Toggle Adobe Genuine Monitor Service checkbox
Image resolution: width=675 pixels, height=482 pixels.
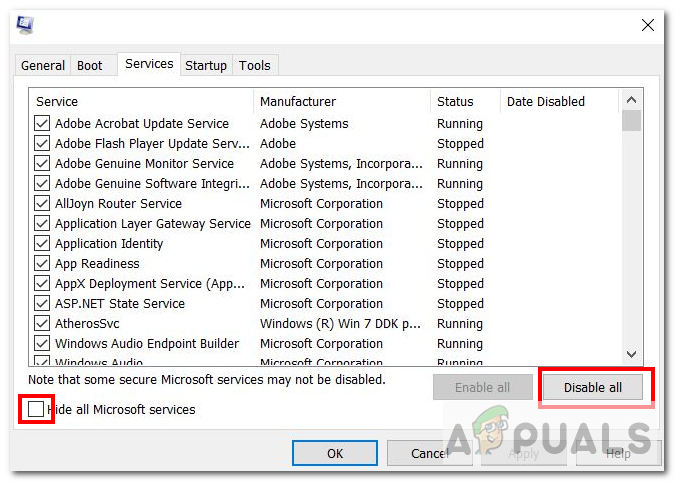(x=42, y=164)
